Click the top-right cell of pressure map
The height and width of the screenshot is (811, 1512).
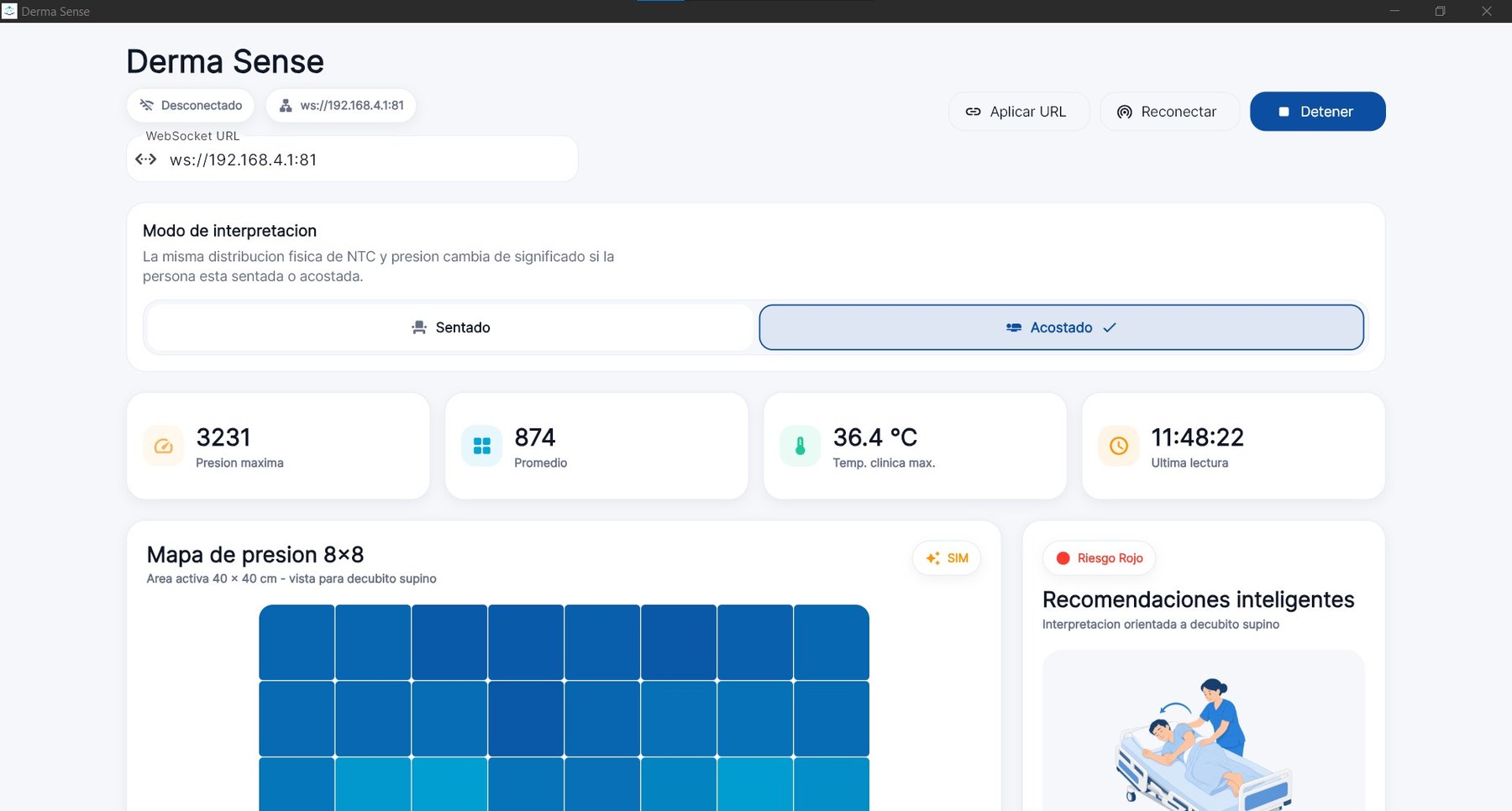pyautogui.click(x=832, y=642)
